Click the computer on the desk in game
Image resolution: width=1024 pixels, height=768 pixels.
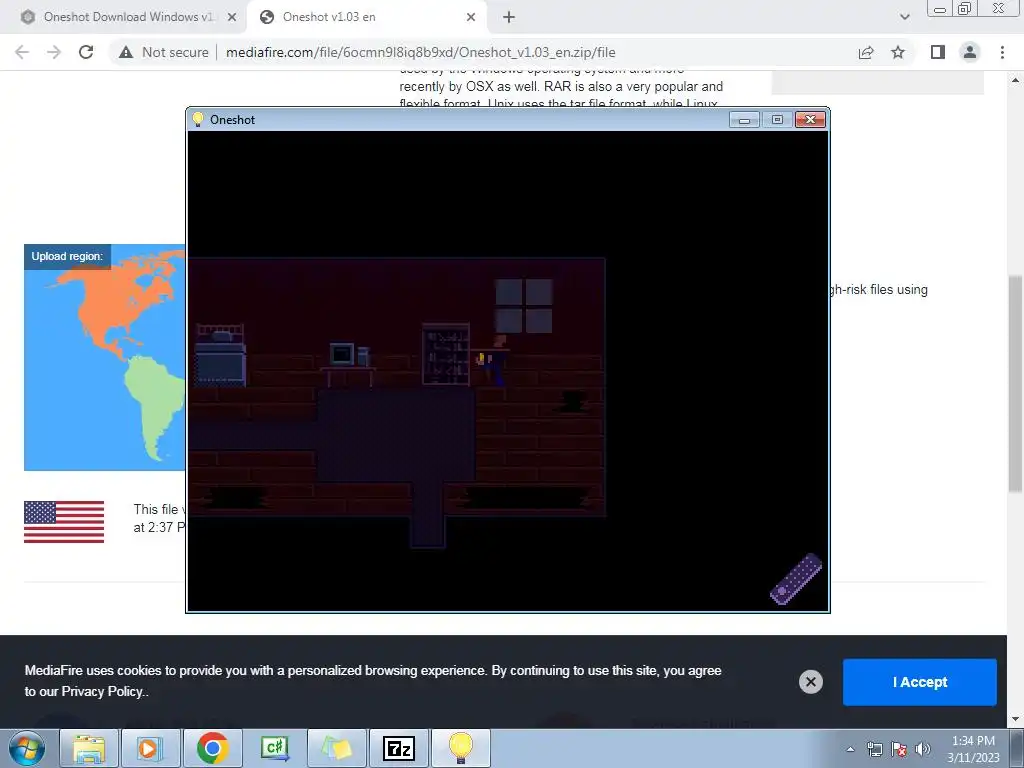point(342,353)
